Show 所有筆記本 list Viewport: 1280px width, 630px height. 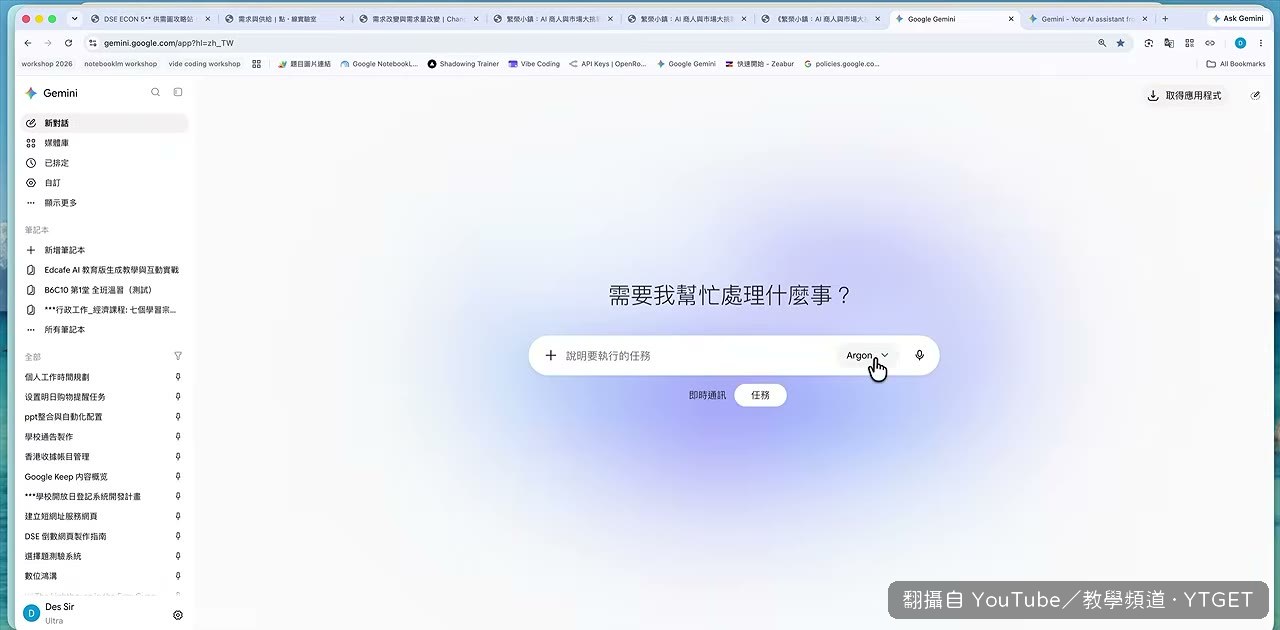[104, 329]
